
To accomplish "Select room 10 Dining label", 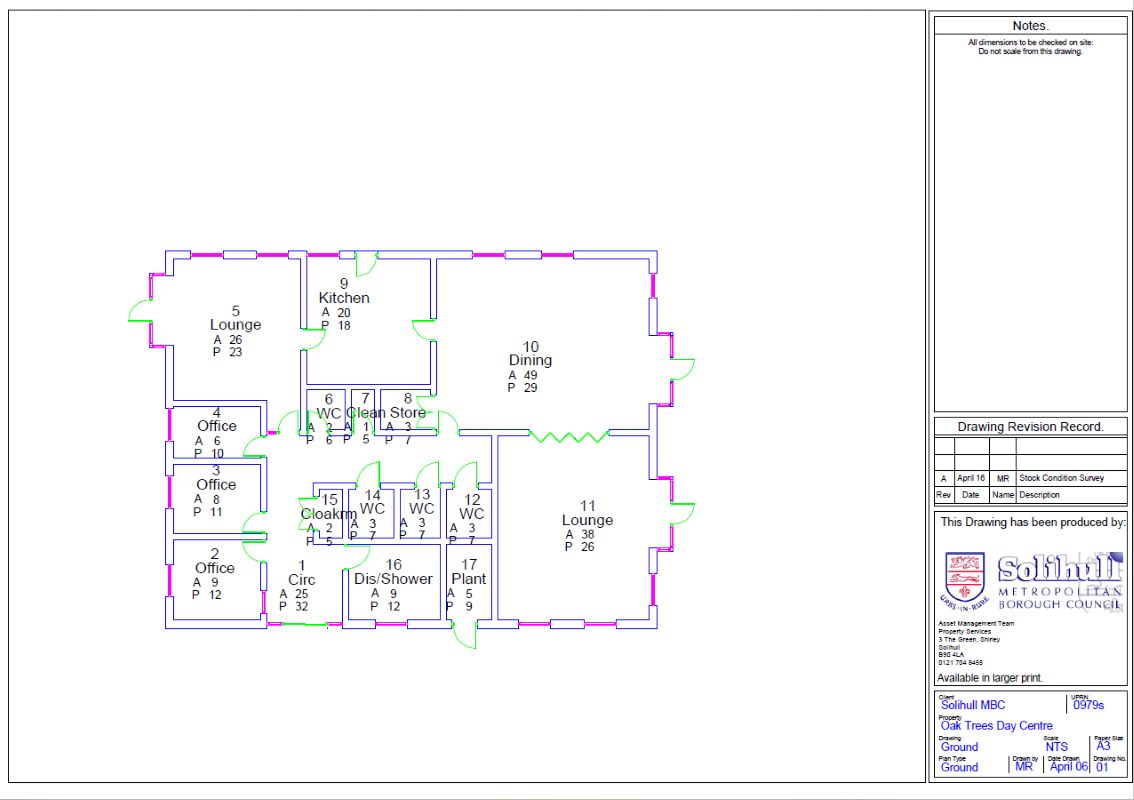I will coord(530,354).
